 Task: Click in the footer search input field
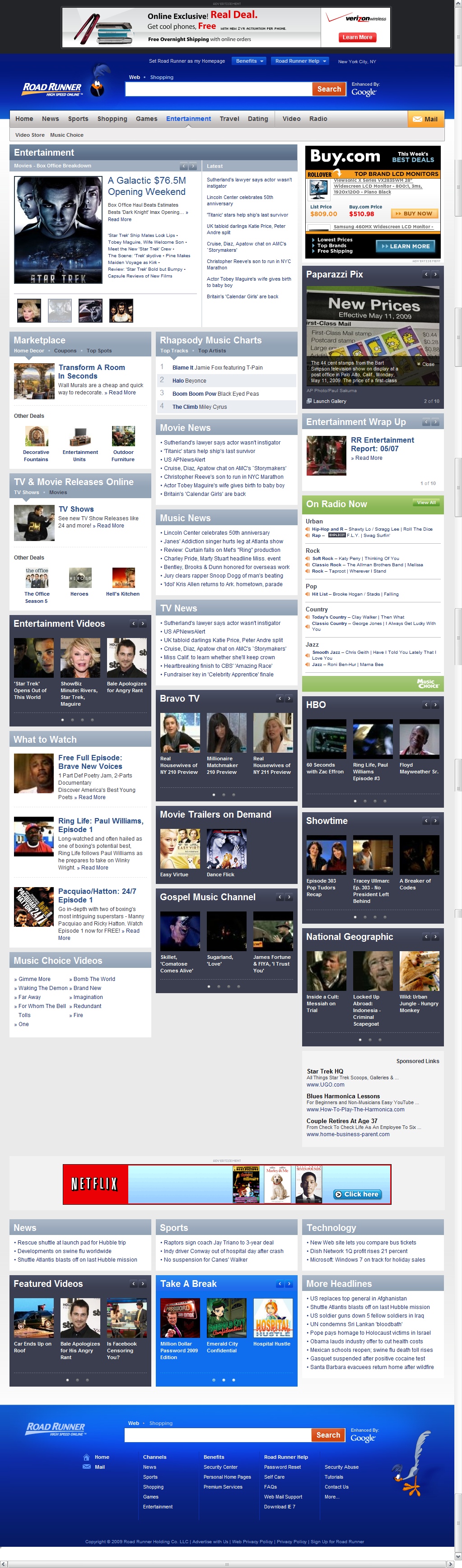pos(218,1435)
